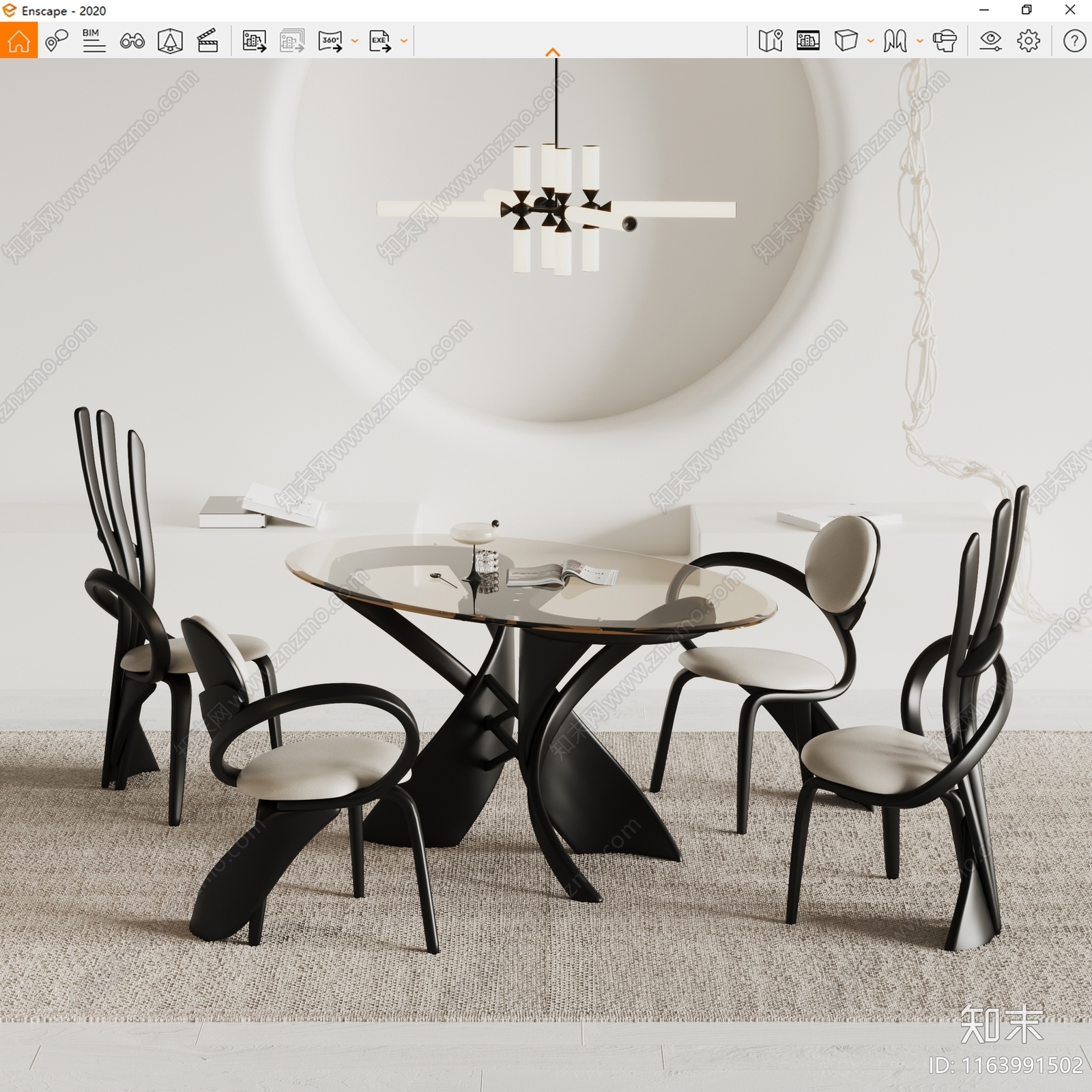Open the help question mark
The height and width of the screenshot is (1092, 1092).
point(1074,41)
